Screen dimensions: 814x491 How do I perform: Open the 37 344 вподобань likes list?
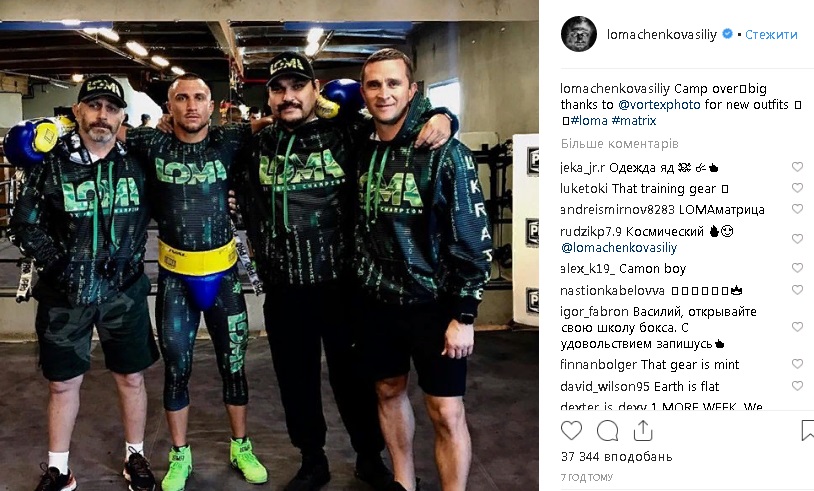pyautogui.click(x=616, y=457)
